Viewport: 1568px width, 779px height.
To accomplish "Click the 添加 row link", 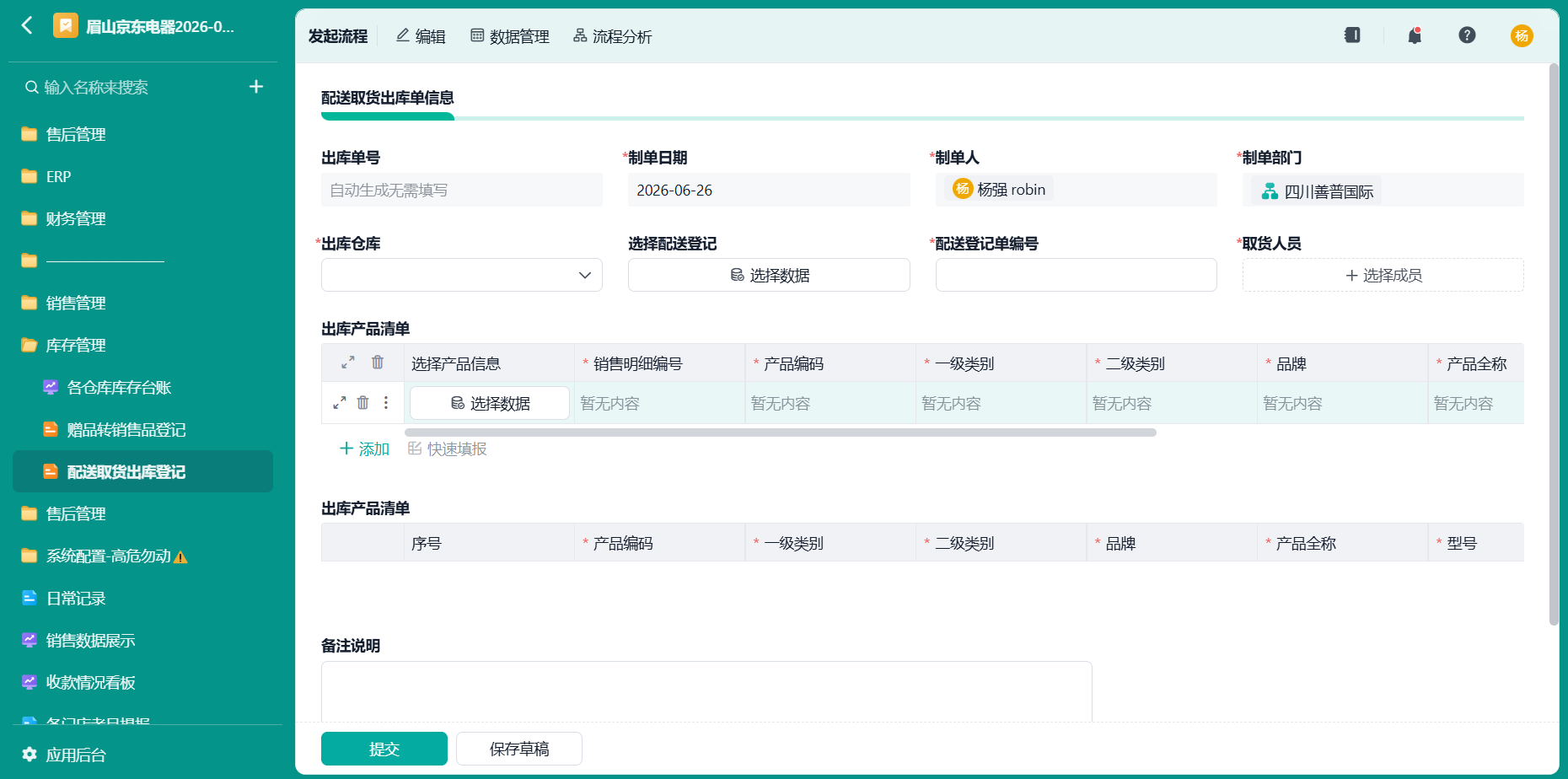I will [364, 449].
